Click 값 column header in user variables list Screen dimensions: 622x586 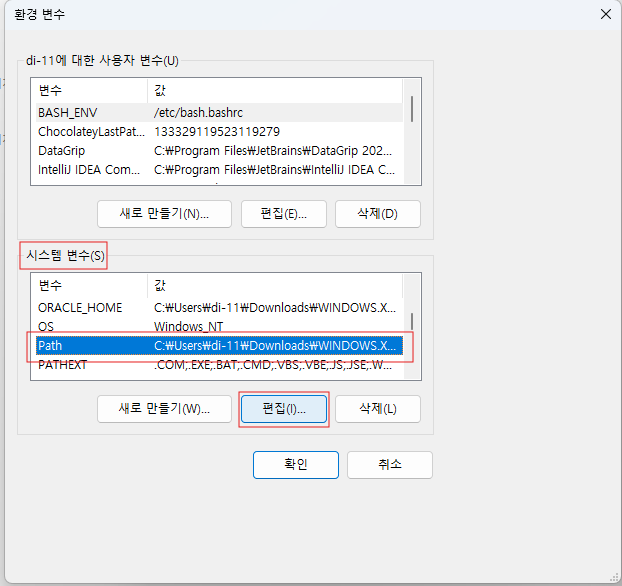(x=275, y=91)
